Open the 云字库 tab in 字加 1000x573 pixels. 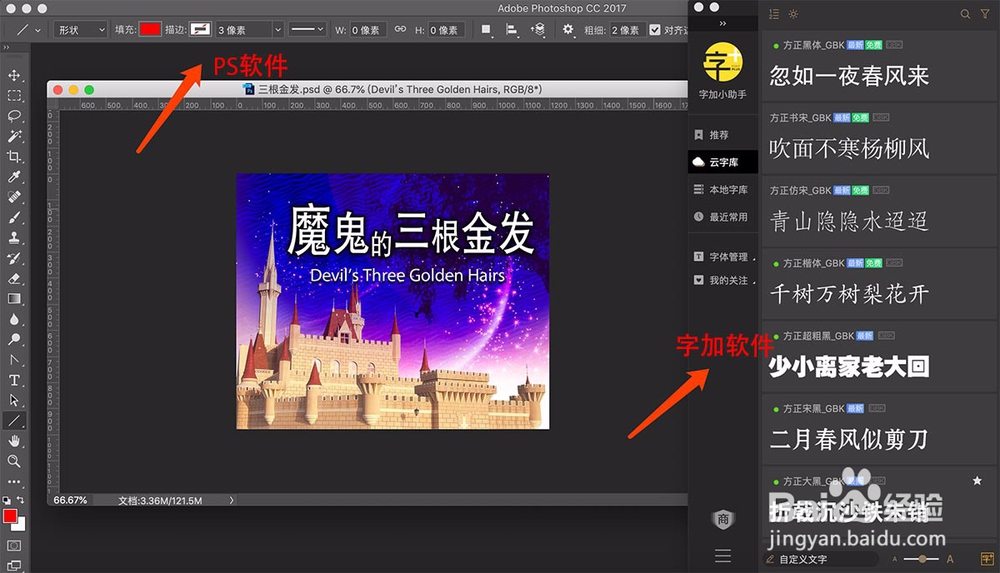(723, 162)
